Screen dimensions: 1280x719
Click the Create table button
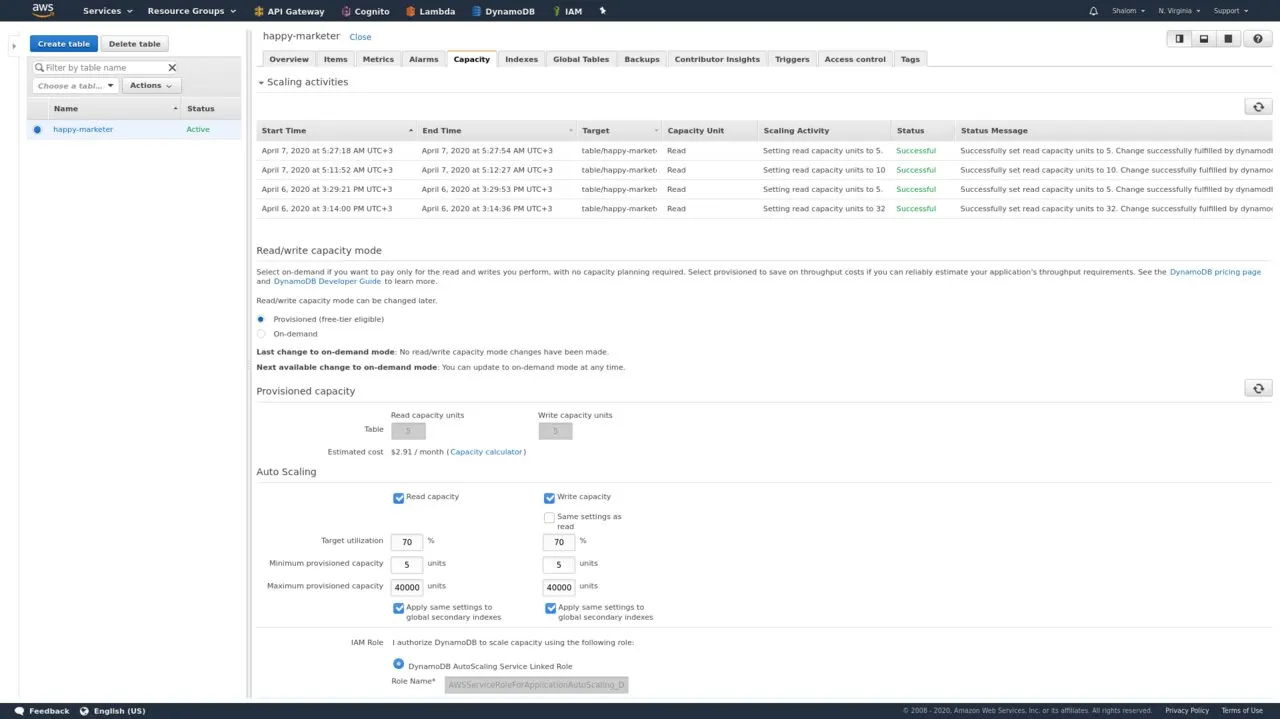click(x=64, y=44)
